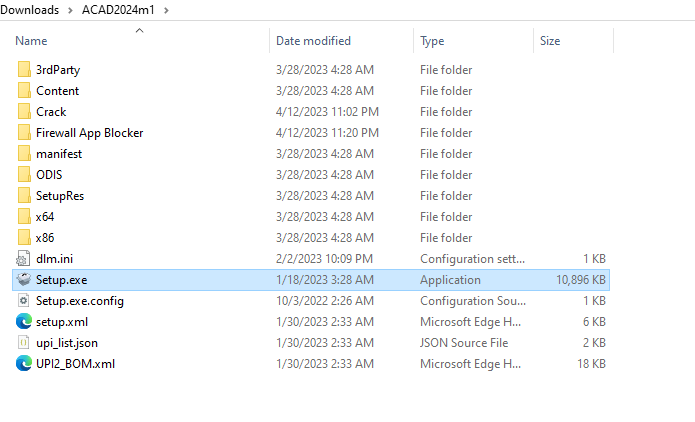Click the dlm.ini settings file icon

click(x=23, y=258)
